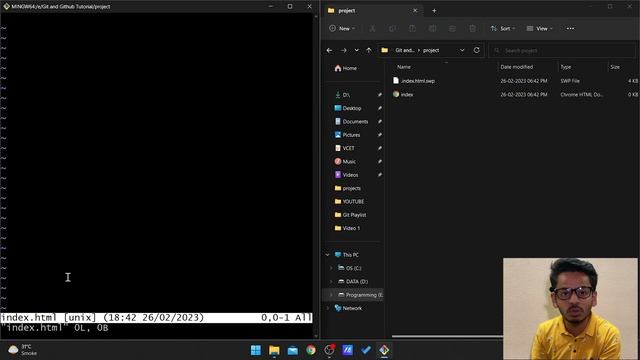Refresh the project folder view
The width and height of the screenshot is (640, 360).
point(476,50)
